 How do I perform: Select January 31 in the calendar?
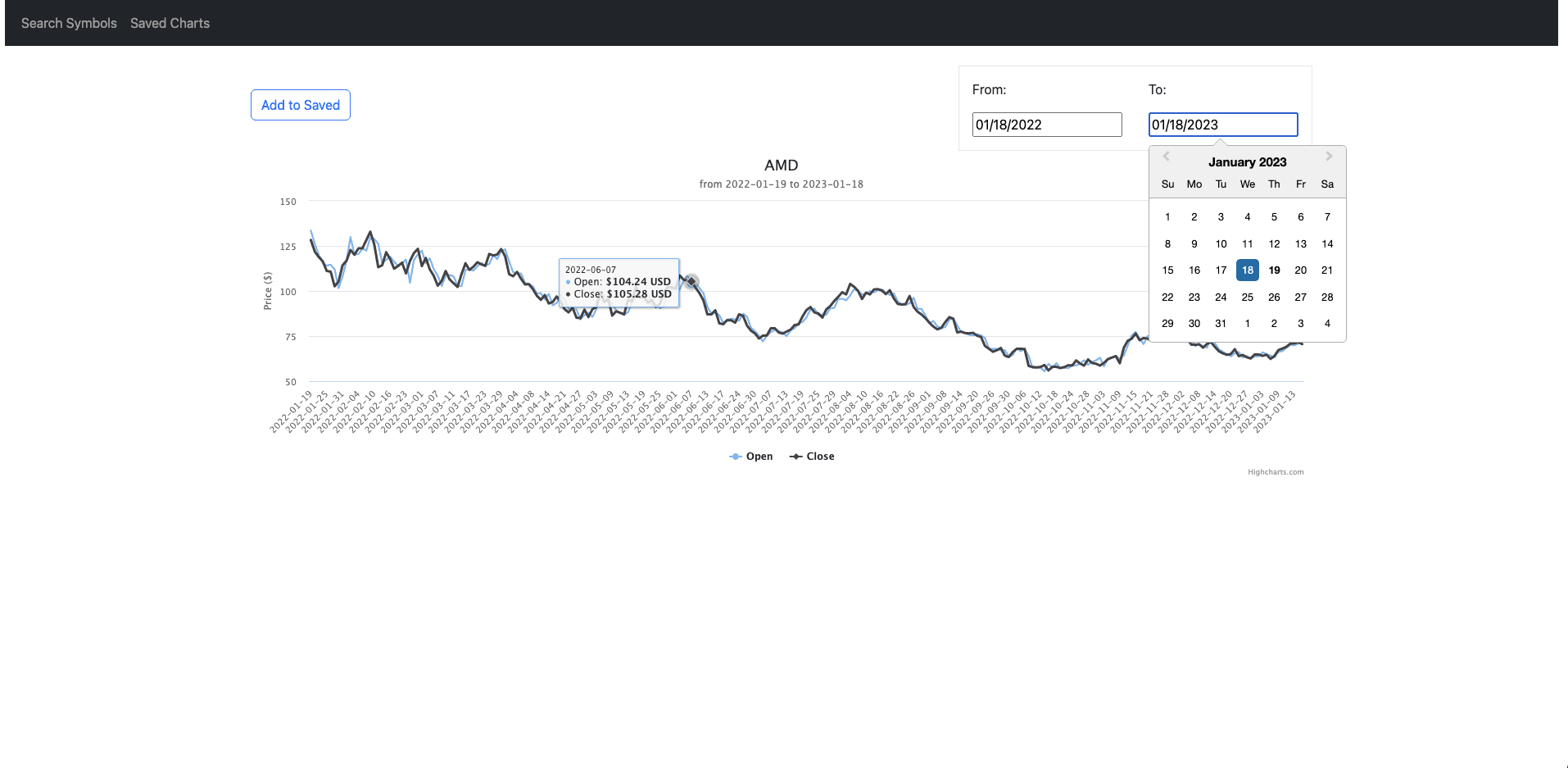coord(1221,323)
